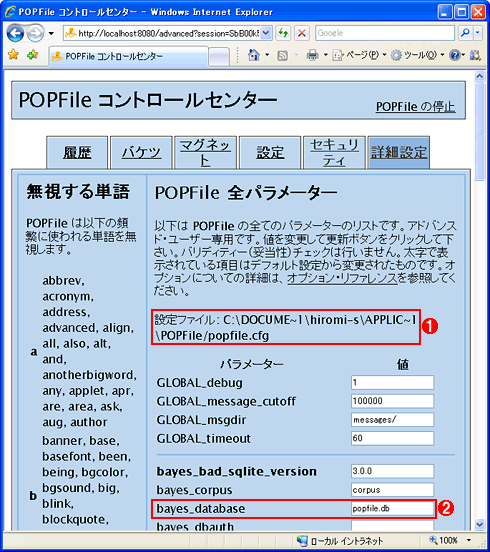Click the Print icon in toolbar

[312, 55]
